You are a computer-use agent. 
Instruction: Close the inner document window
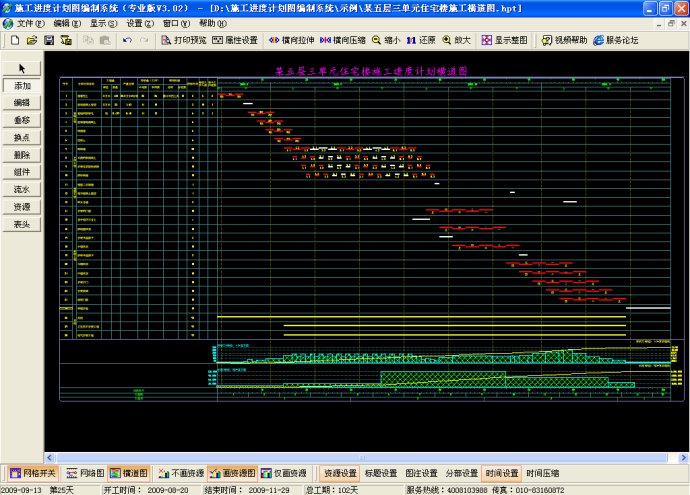click(x=683, y=24)
